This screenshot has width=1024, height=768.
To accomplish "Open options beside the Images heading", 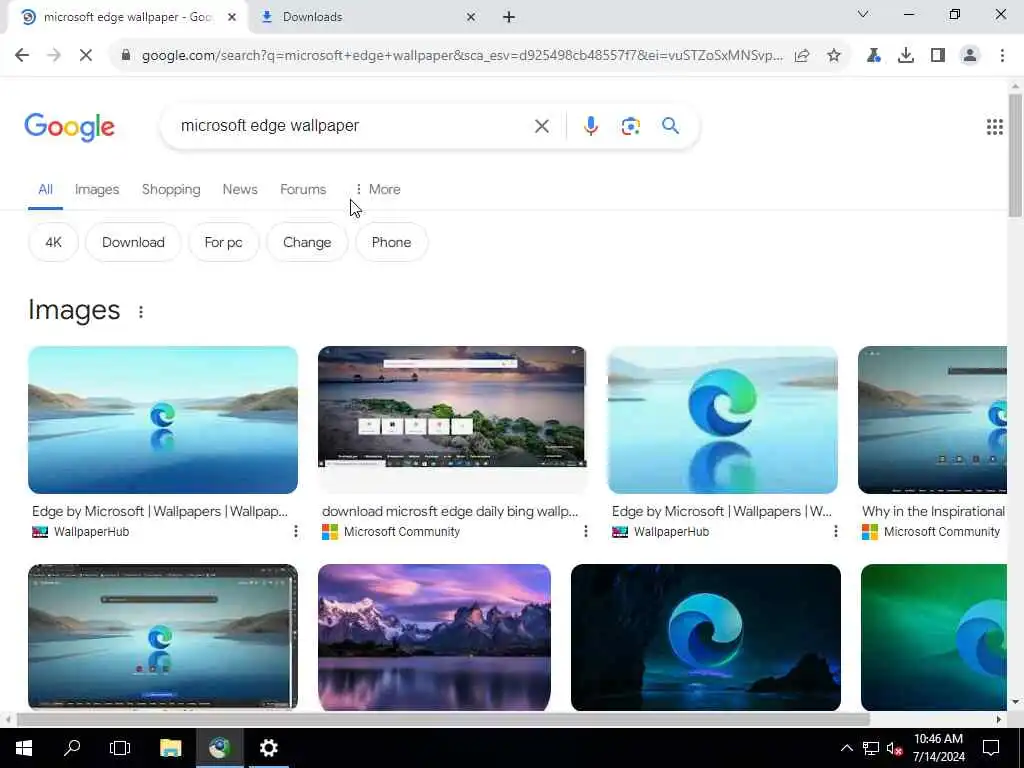I will point(141,312).
